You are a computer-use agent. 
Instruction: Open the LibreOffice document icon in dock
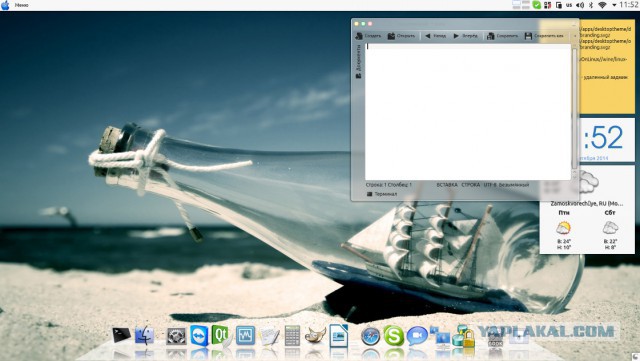339,336
